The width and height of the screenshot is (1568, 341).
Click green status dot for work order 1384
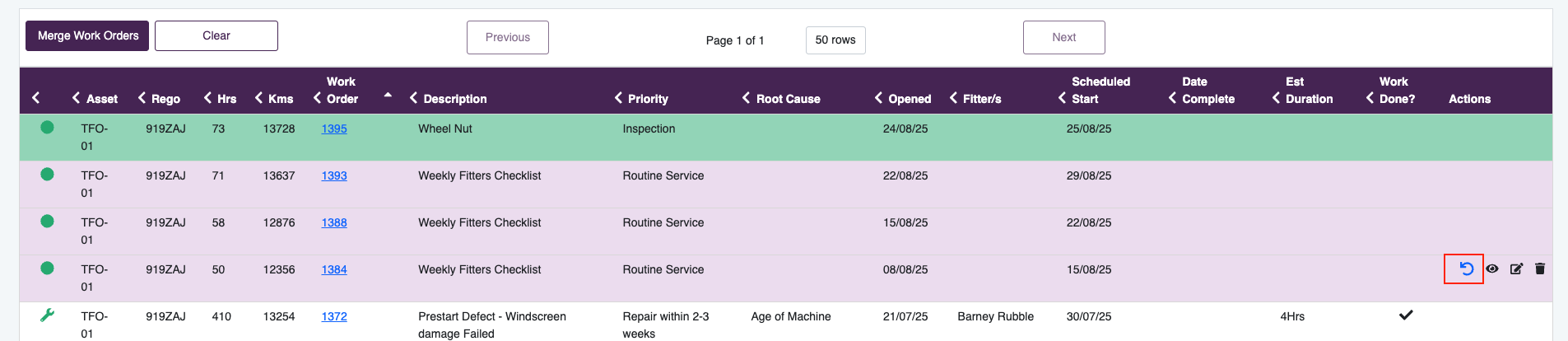point(47,269)
